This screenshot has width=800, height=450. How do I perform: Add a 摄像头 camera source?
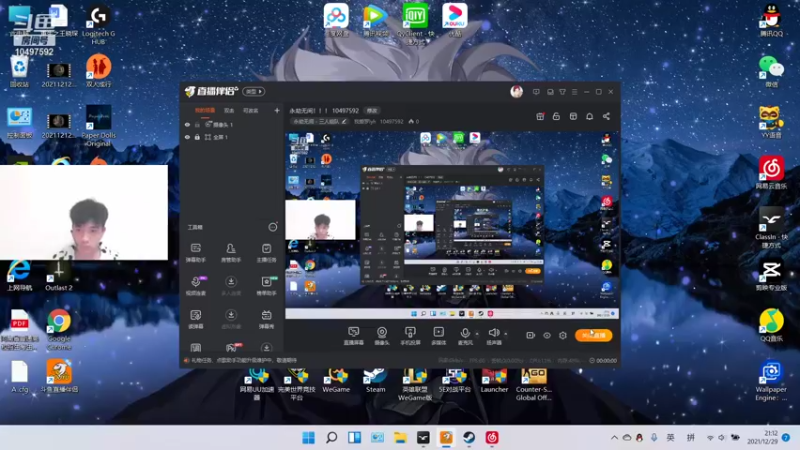[x=382, y=336]
